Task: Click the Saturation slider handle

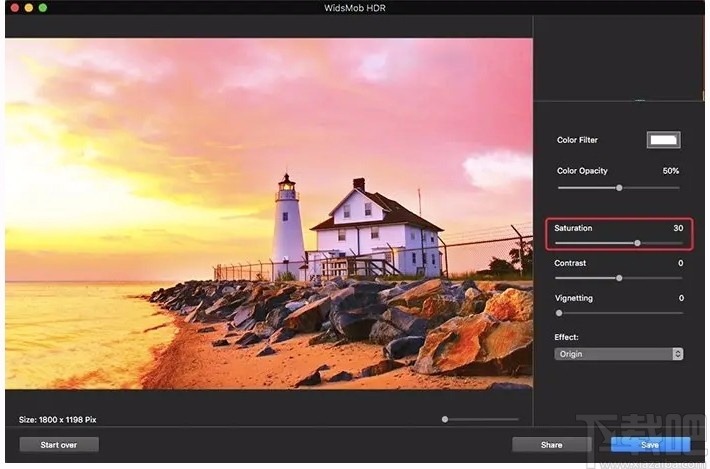Action: pos(638,243)
